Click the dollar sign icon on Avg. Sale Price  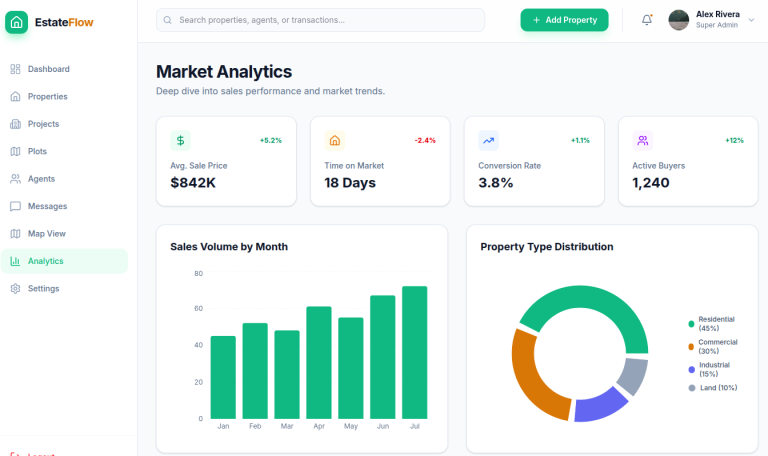[180, 141]
